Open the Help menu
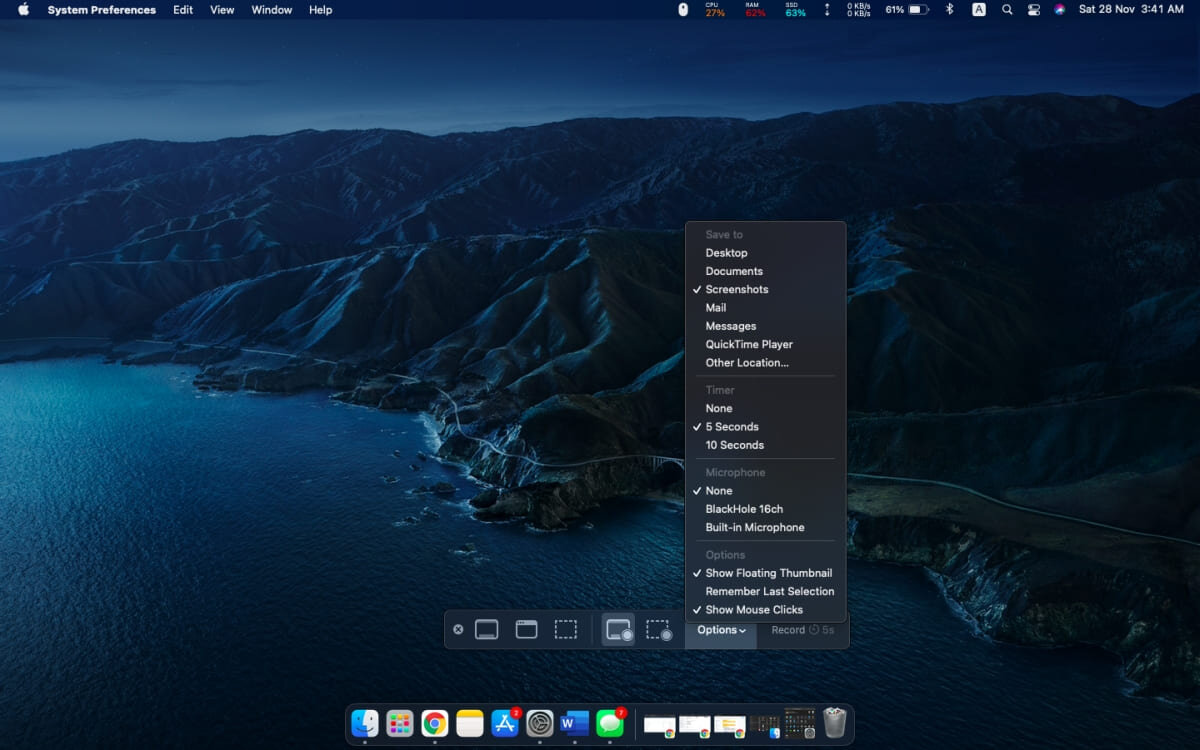Screen dimensions: 1200x750 (x=320, y=10)
